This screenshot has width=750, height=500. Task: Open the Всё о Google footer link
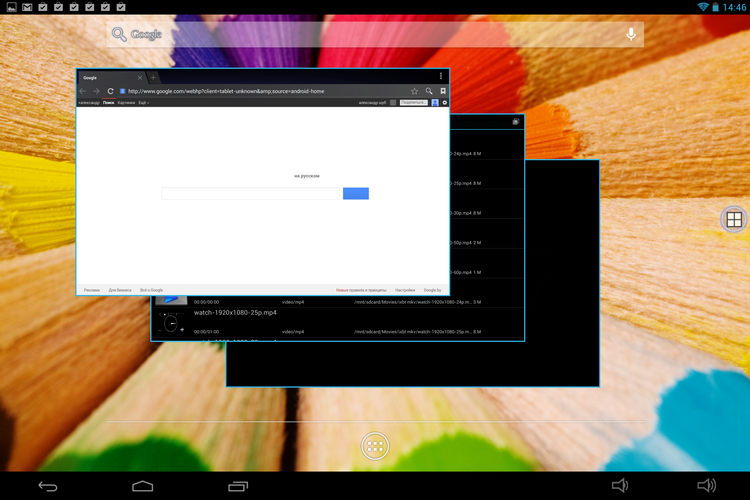click(x=151, y=290)
